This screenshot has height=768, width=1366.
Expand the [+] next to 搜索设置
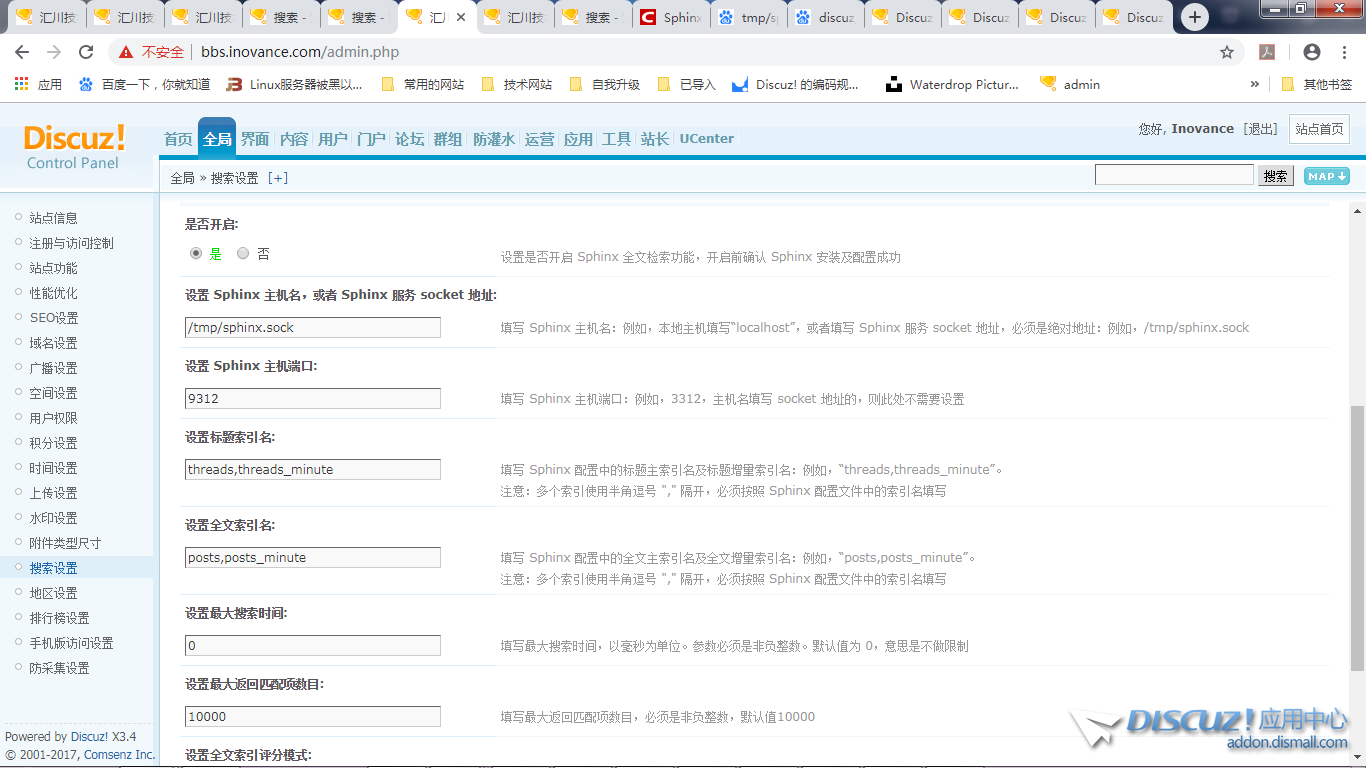[x=277, y=178]
